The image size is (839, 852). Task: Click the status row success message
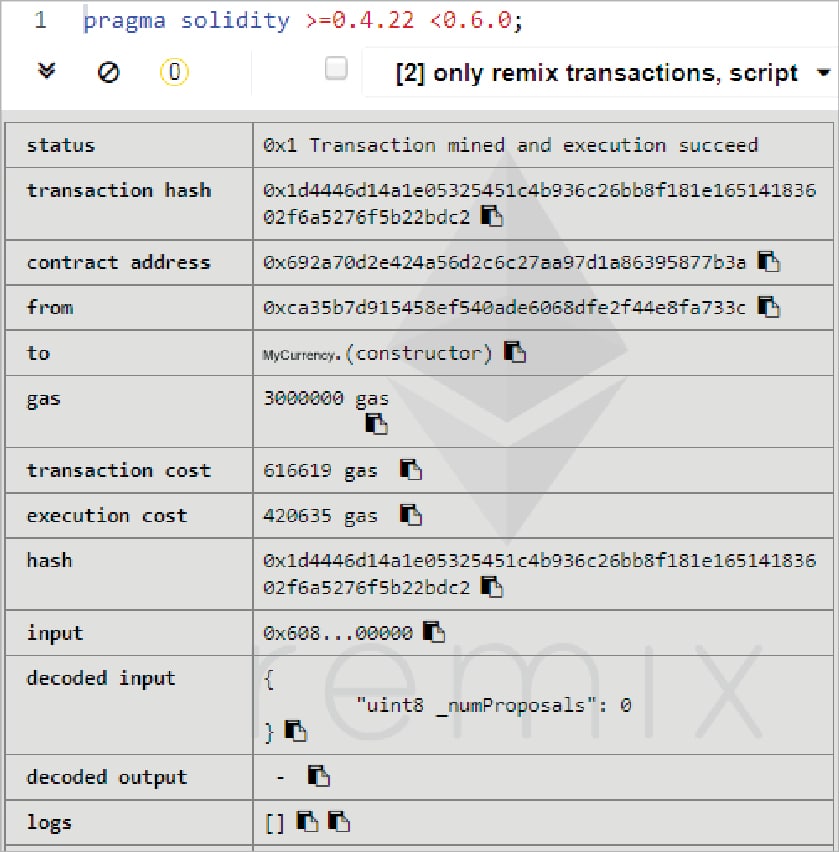click(510, 145)
